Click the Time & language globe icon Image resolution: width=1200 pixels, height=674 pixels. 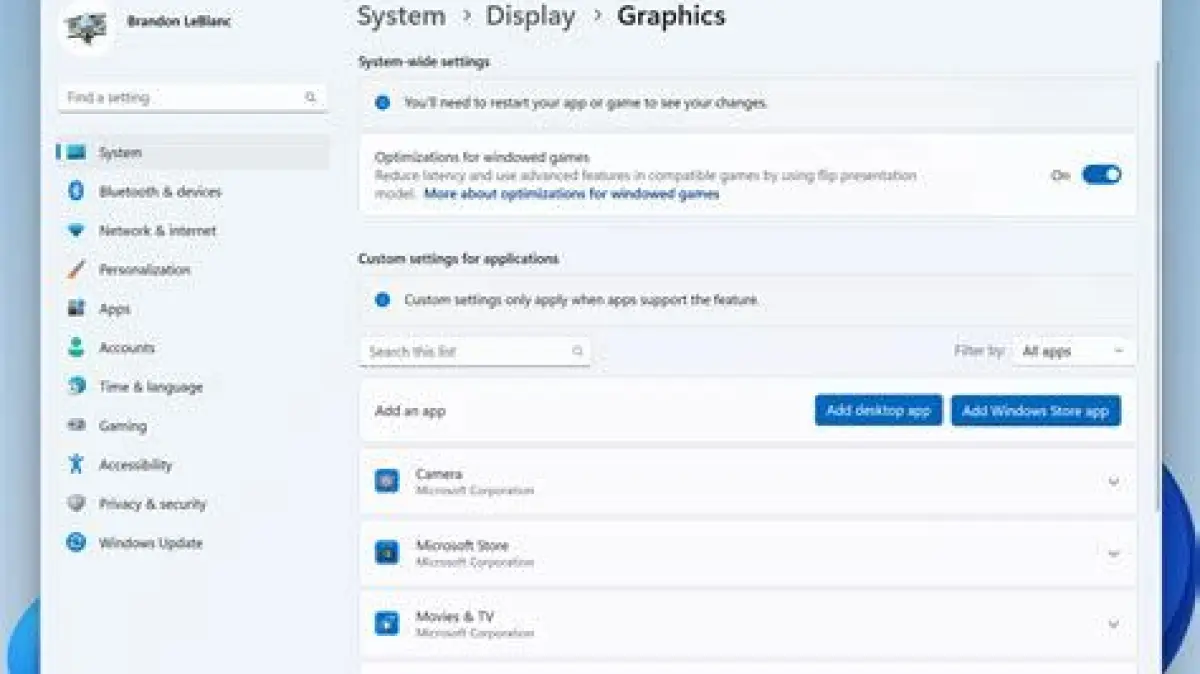tap(76, 387)
